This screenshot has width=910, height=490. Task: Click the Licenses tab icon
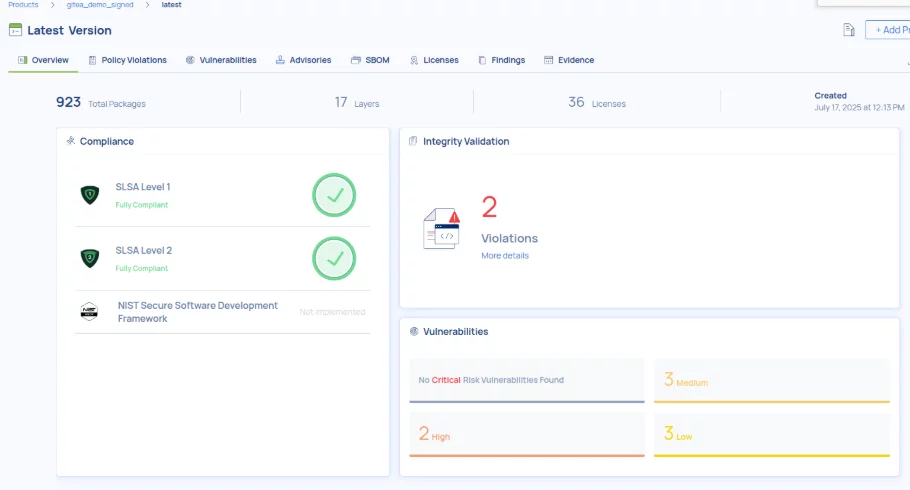(414, 60)
